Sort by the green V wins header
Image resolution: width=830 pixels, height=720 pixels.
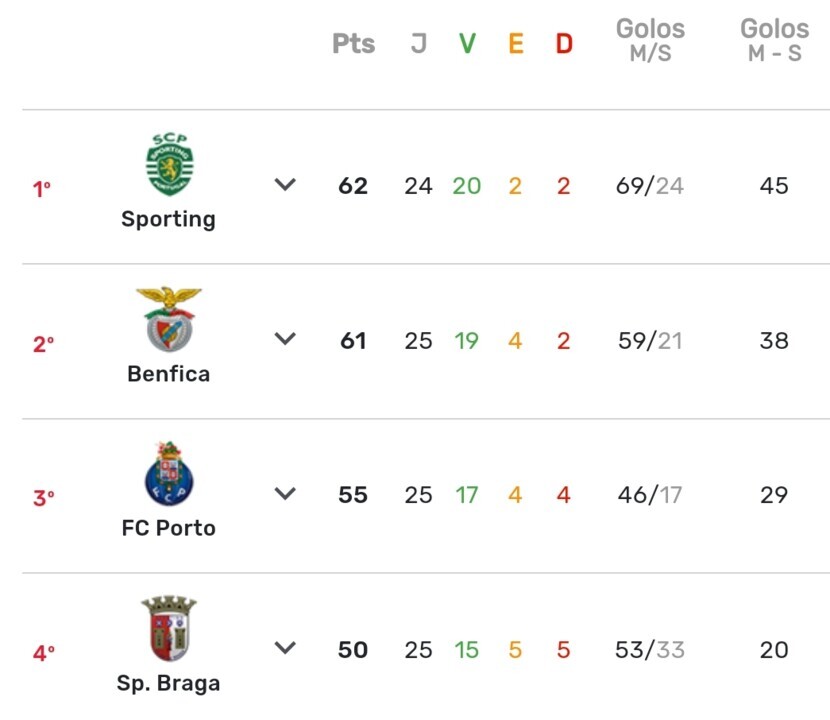coord(467,44)
